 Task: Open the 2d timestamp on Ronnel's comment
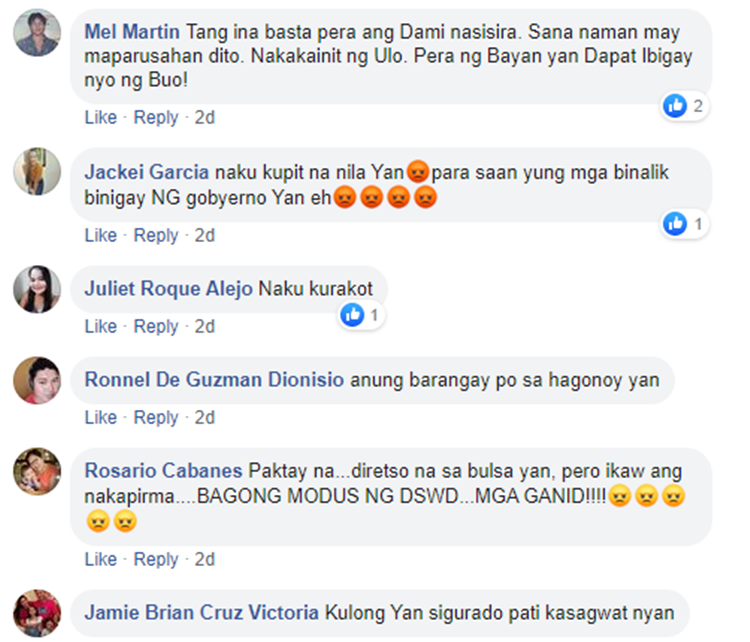[x=205, y=418]
